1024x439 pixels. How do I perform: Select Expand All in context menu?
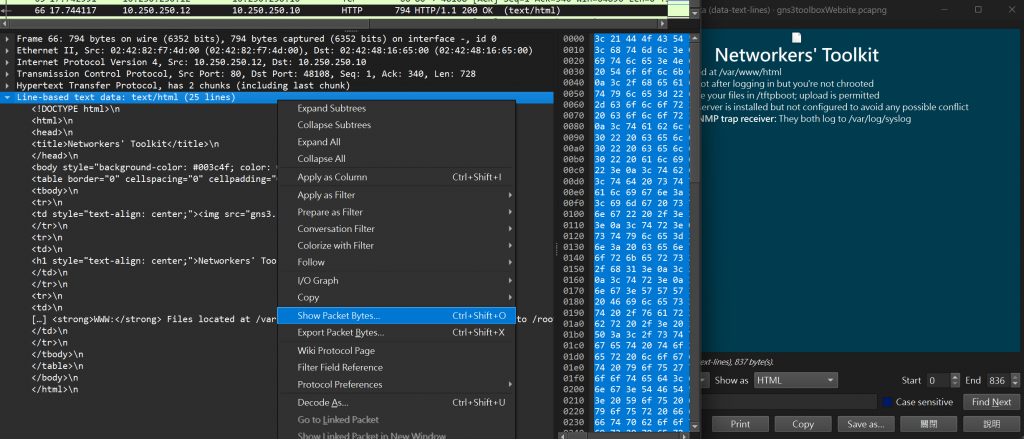coord(396,142)
